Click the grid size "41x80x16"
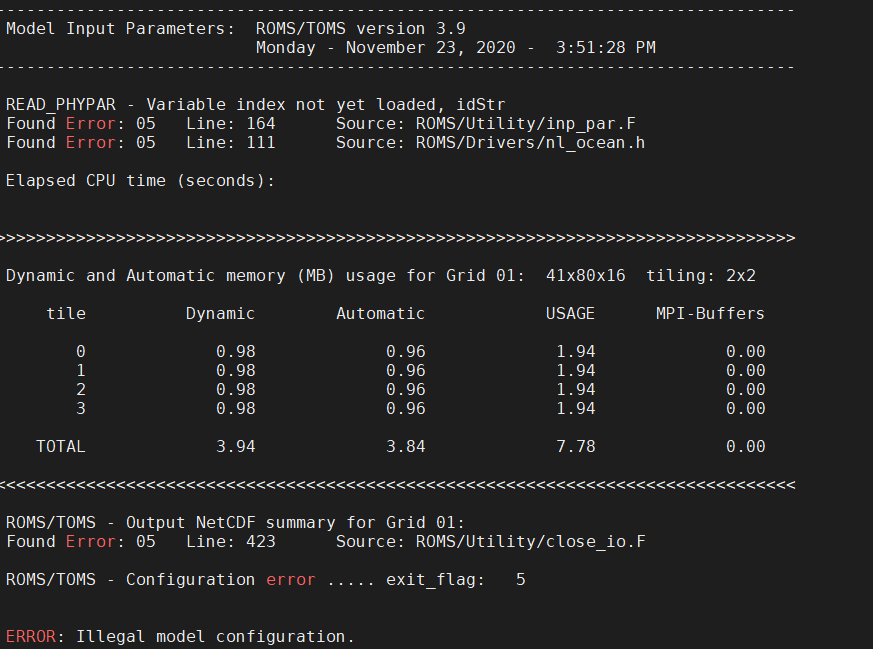 tap(585, 275)
